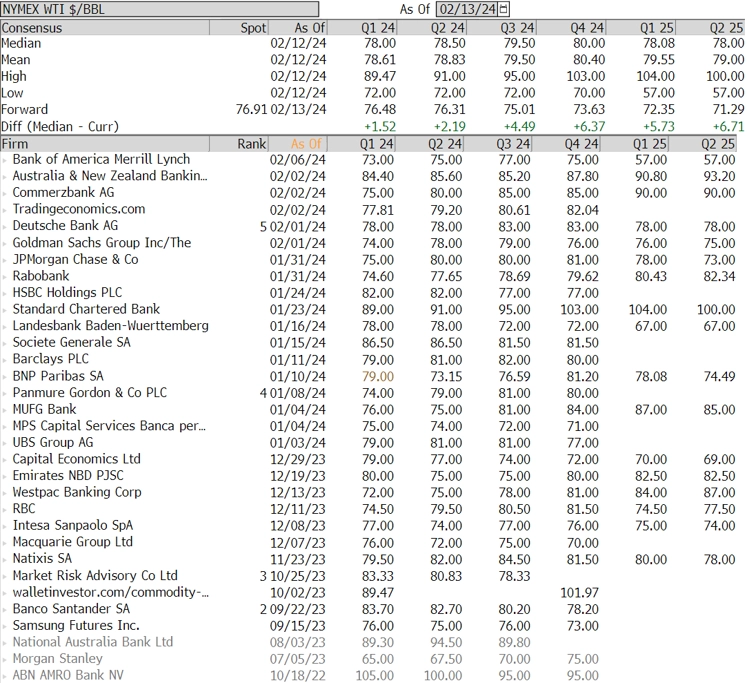Image resolution: width=747 pixels, height=683 pixels.
Task: Select the NYMEX WTI $/BBL ticker field
Action: coord(160,9)
